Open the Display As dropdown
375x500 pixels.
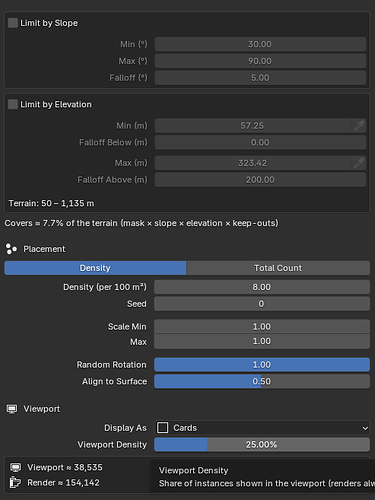coord(262,428)
